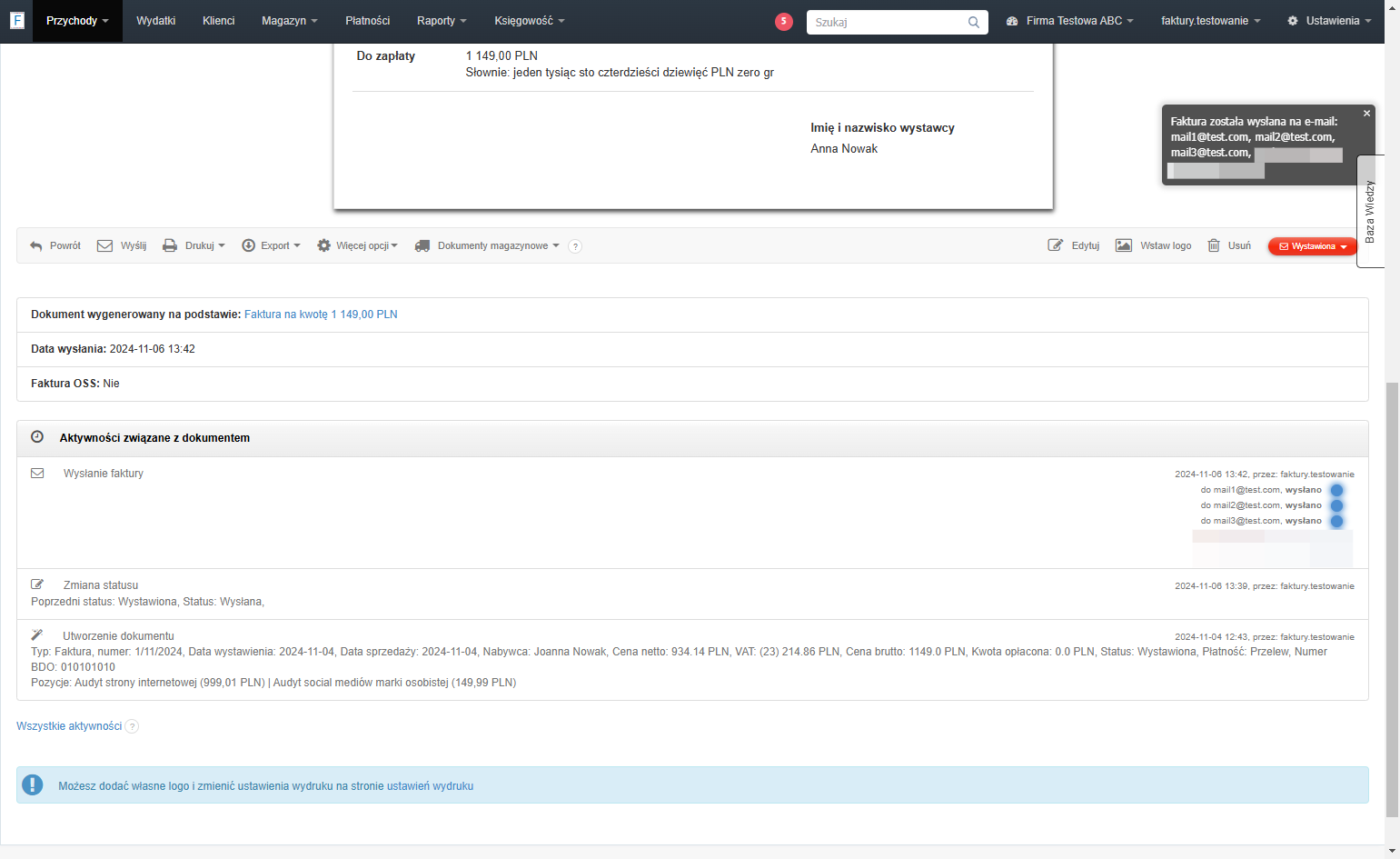Click the help icon next to Wszystkie aktywności
This screenshot has height=859, width=1400.
133,726
